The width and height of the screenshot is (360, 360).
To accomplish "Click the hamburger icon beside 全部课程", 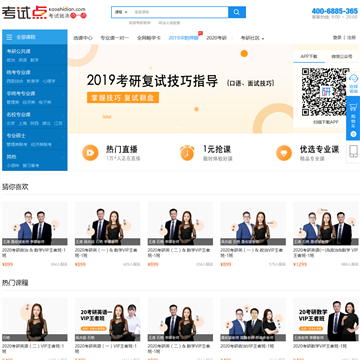I will coord(9,37).
